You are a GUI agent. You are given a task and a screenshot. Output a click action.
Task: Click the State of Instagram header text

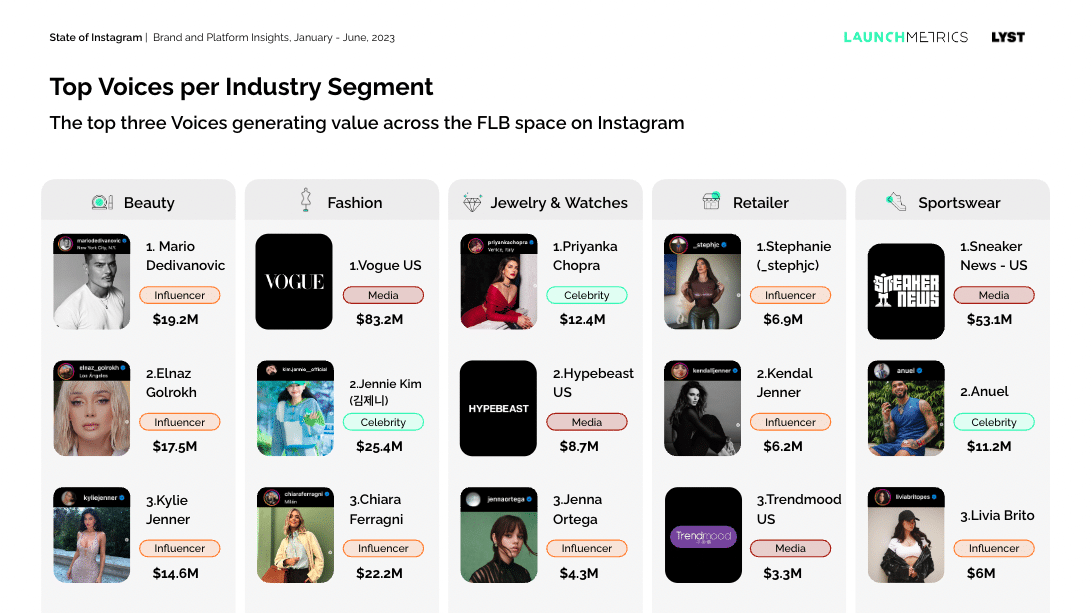95,38
